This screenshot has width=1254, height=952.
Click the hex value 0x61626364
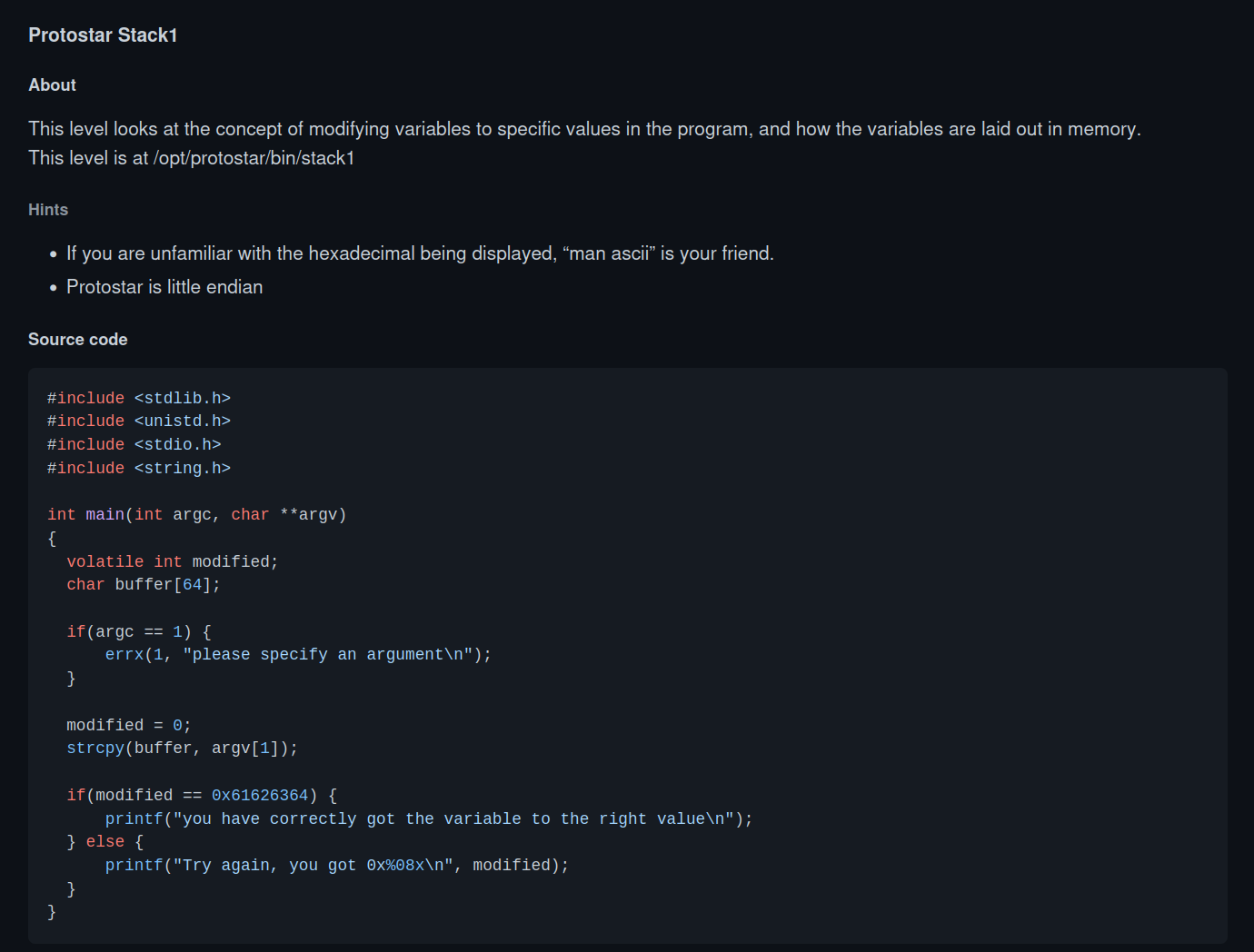(x=260, y=795)
